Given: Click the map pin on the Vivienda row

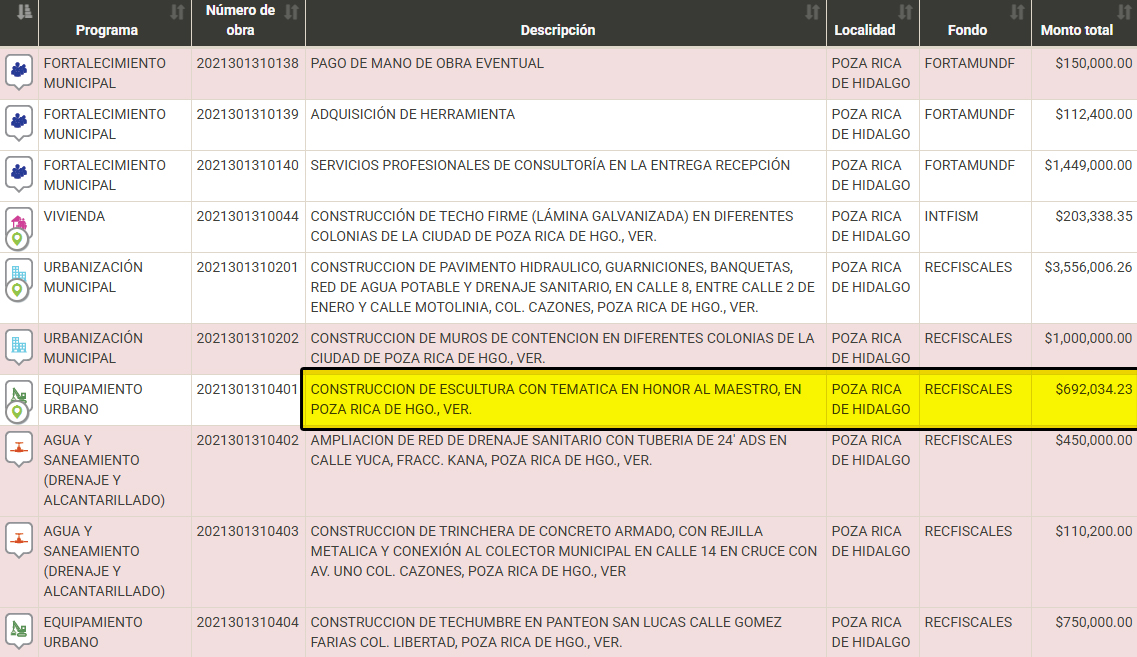Looking at the screenshot, I should [17, 239].
